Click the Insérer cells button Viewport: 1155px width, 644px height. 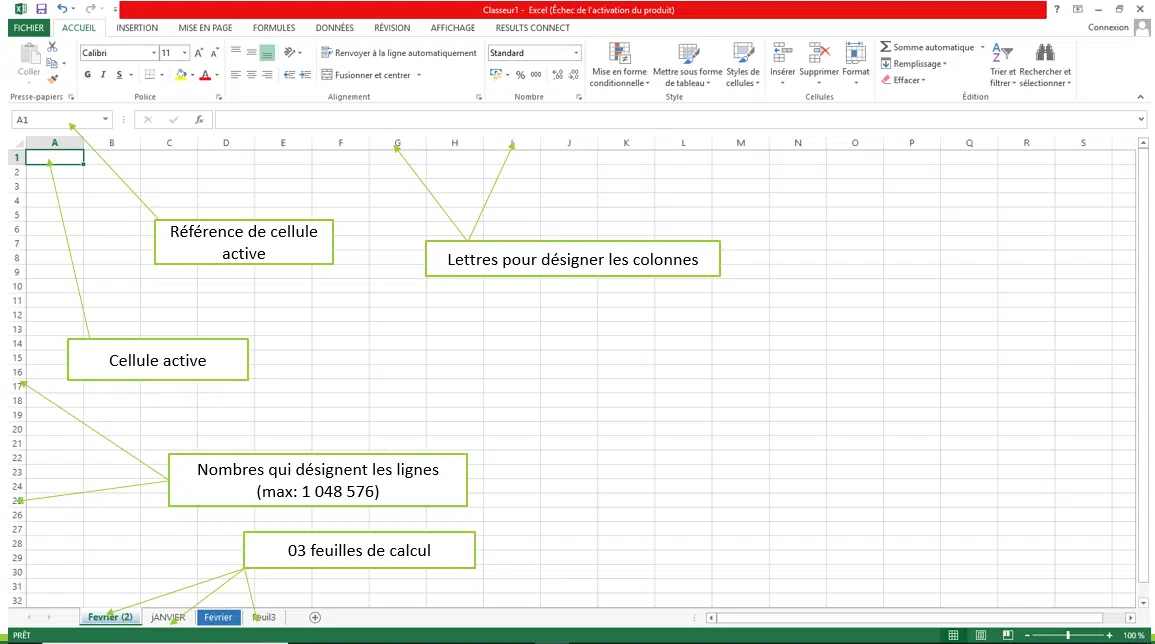pos(782,63)
